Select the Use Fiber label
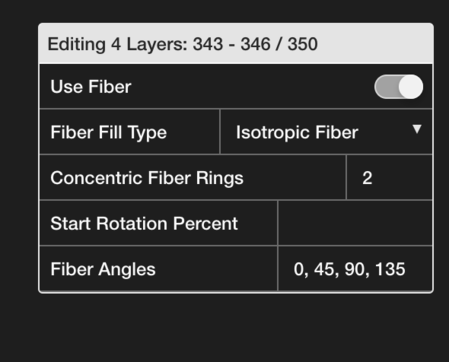449x362 pixels. click(x=91, y=87)
